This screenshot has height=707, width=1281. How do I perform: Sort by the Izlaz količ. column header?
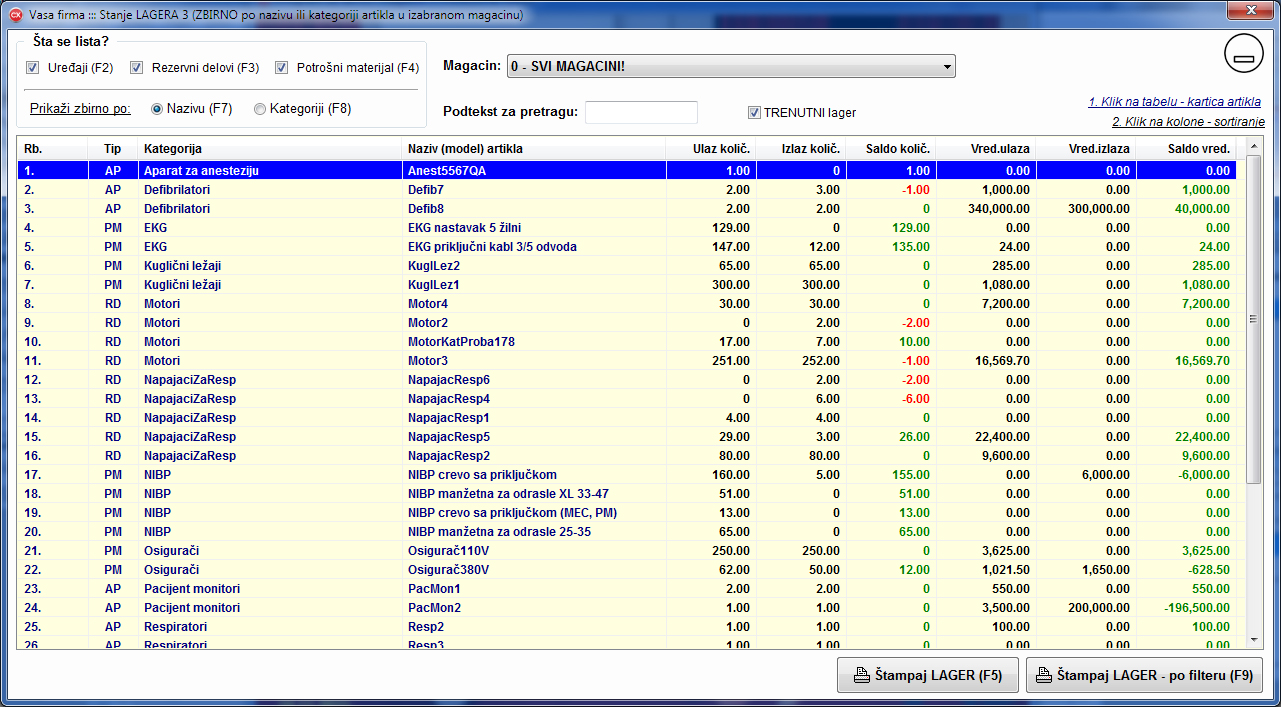tap(801, 149)
